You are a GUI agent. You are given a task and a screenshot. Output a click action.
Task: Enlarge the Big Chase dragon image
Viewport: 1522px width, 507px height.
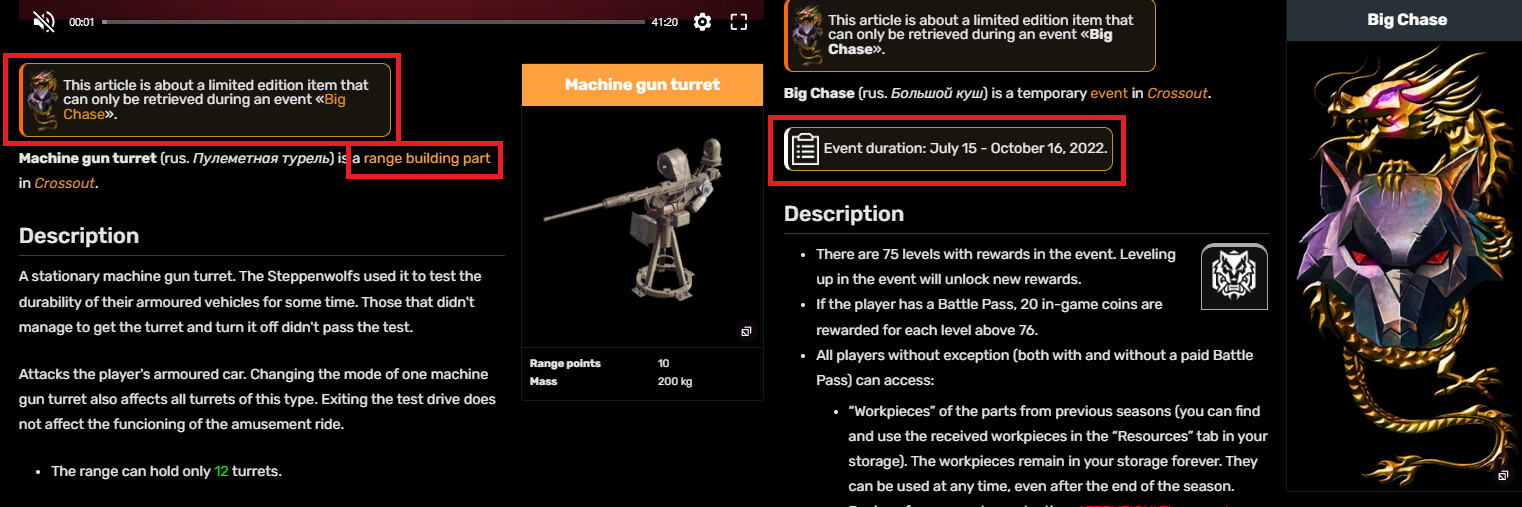[x=1502, y=476]
